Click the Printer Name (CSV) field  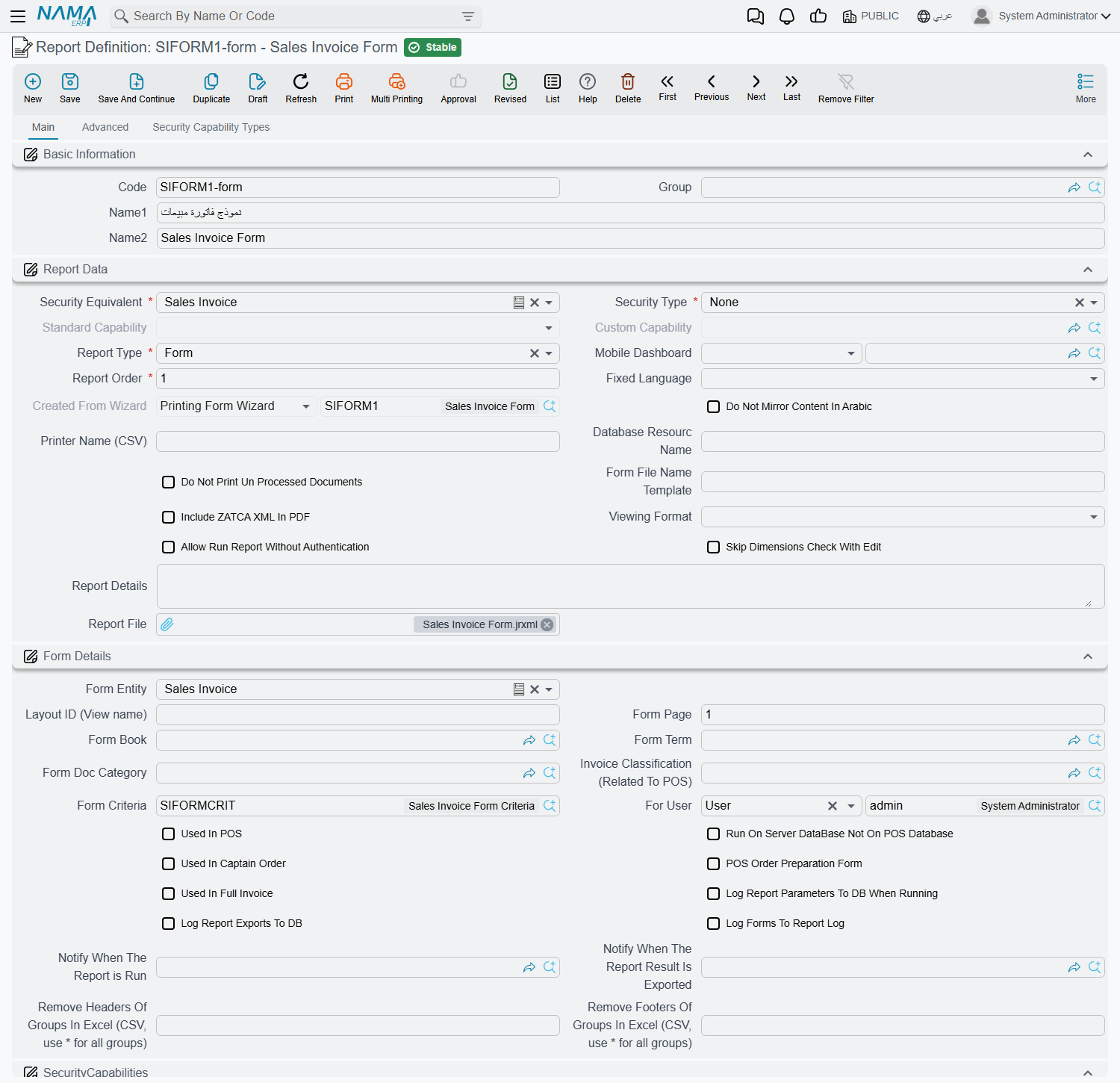tap(358, 441)
